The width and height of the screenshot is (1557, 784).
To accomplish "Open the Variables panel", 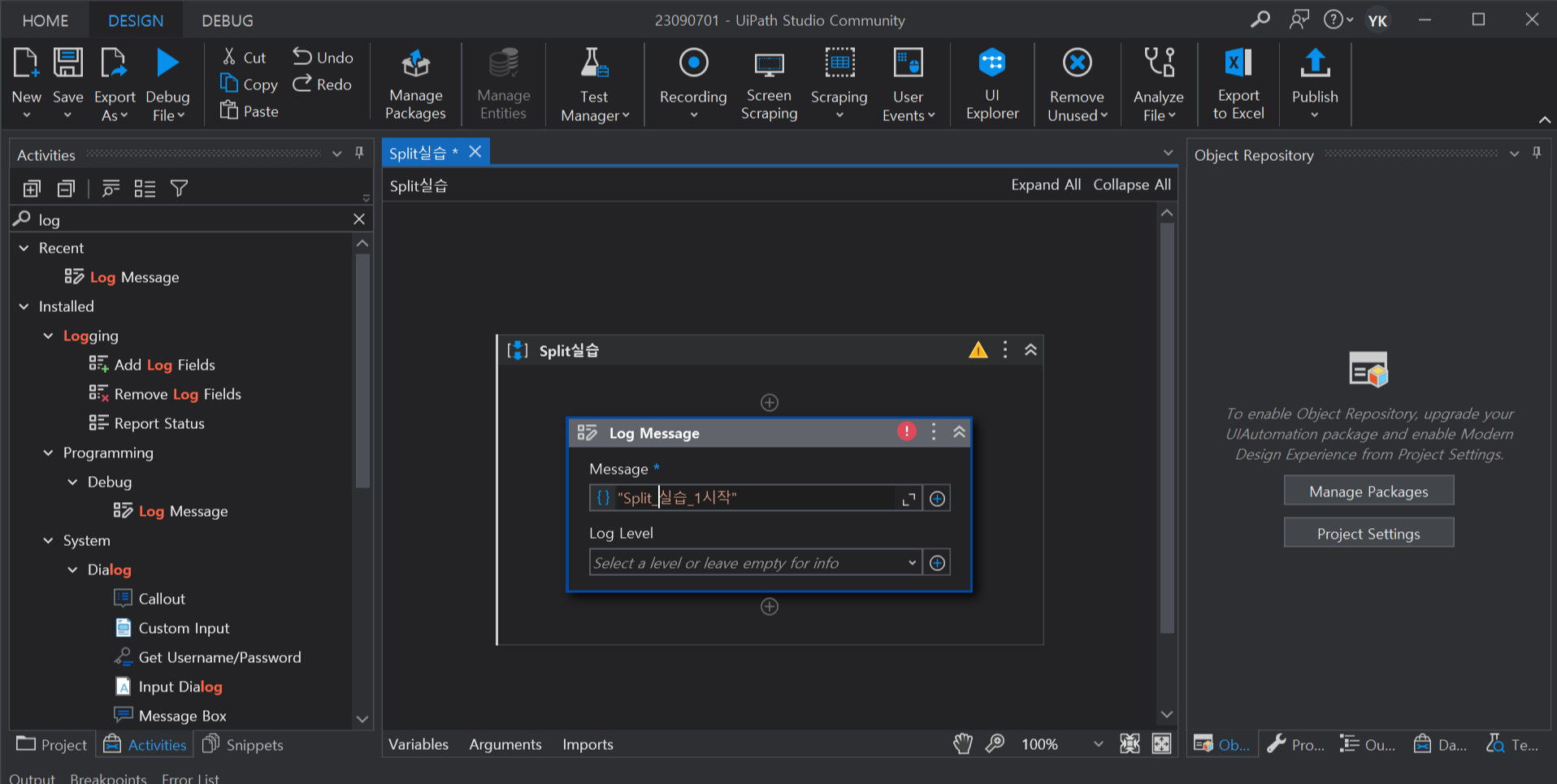I will (419, 744).
